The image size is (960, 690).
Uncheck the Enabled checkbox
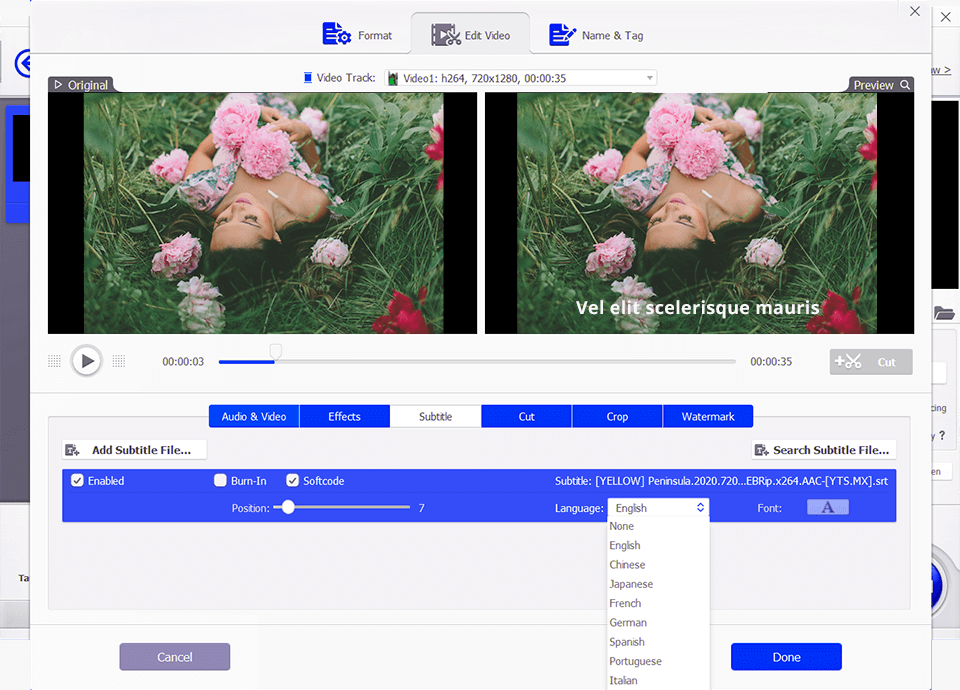pos(77,481)
